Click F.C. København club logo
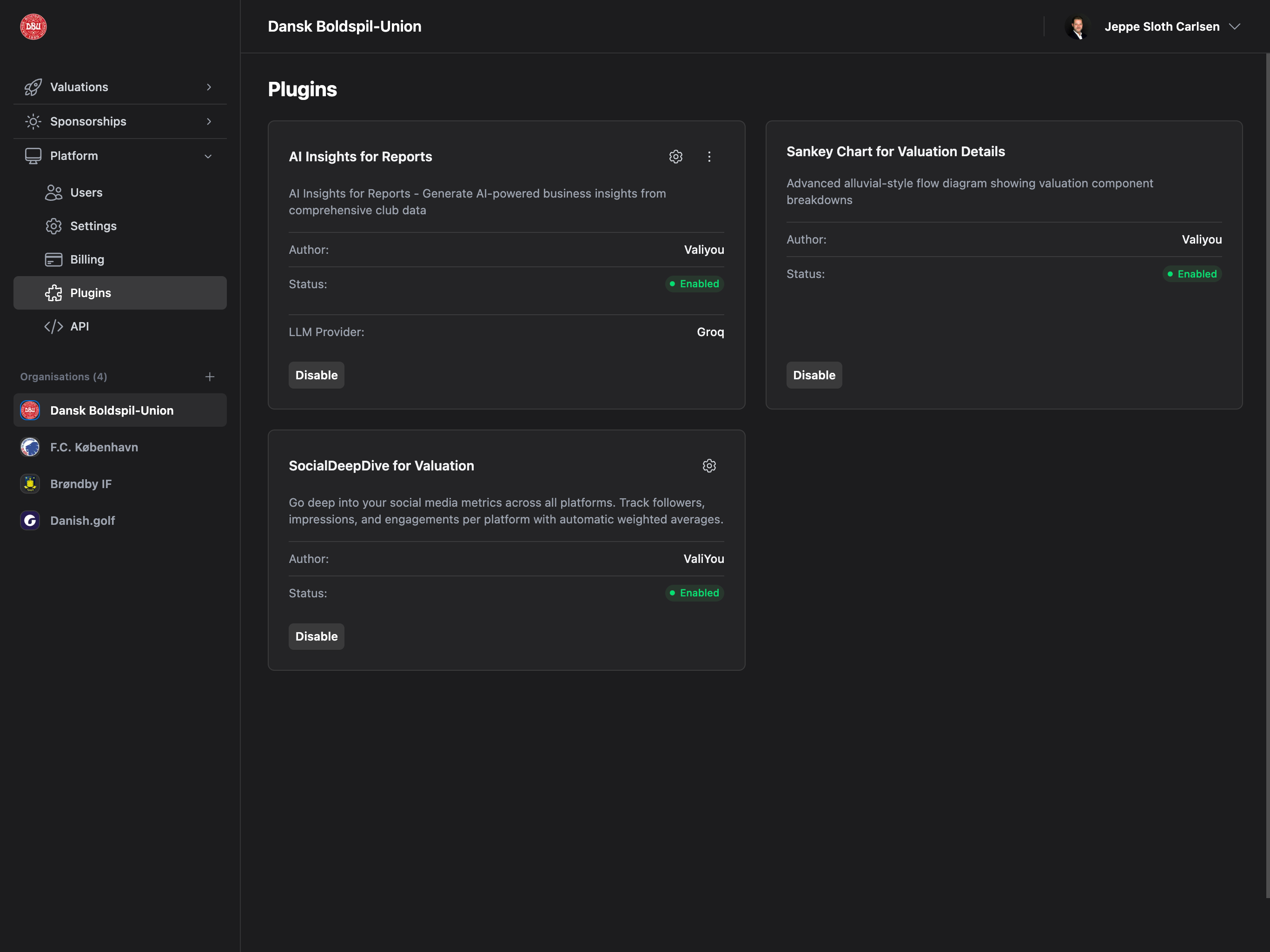Viewport: 1270px width, 952px height. 30,447
